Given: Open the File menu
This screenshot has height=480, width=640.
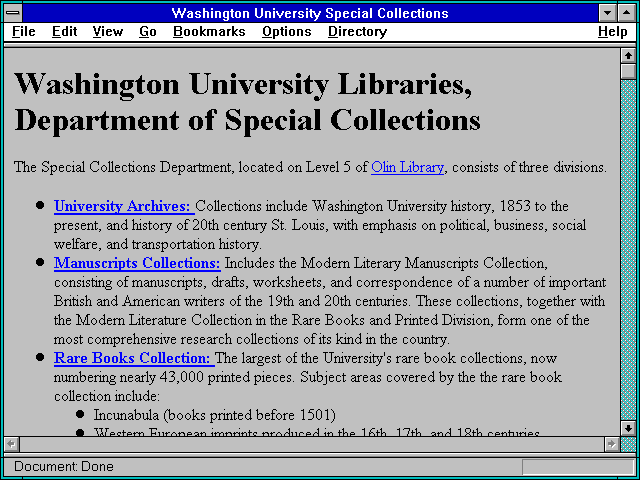Looking at the screenshot, I should (x=24, y=32).
